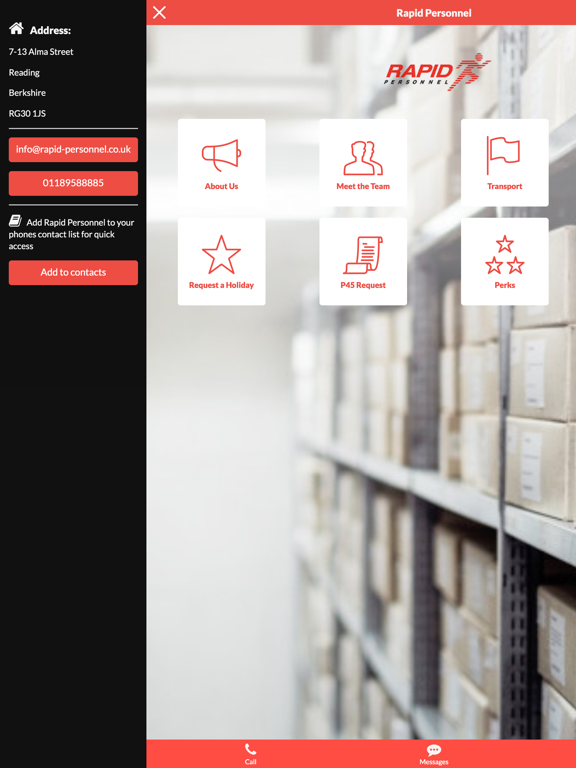576x768 pixels.
Task: Open Messages from the bottom bar
Action: coord(433,754)
